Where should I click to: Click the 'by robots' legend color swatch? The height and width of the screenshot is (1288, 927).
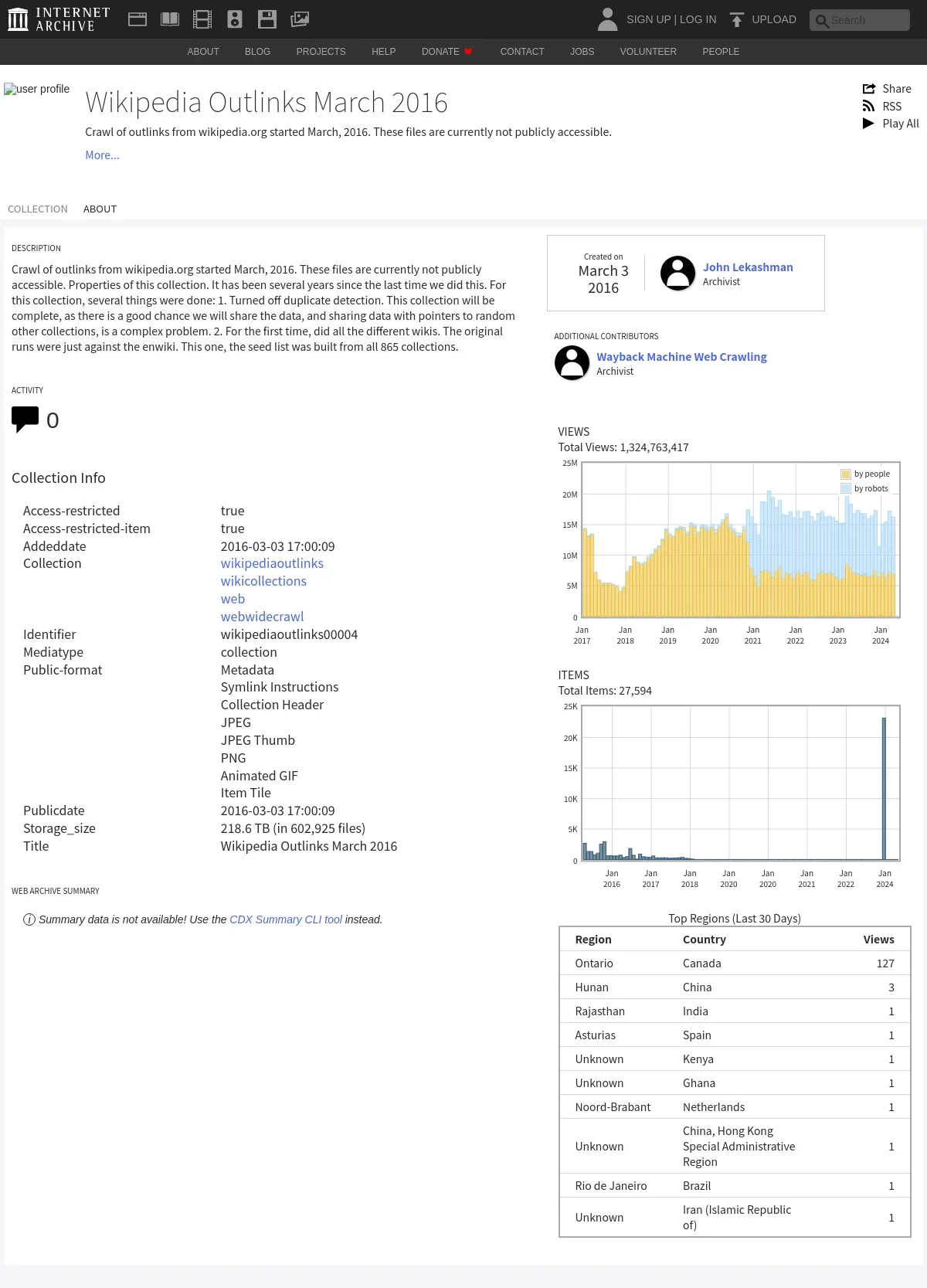(846, 489)
